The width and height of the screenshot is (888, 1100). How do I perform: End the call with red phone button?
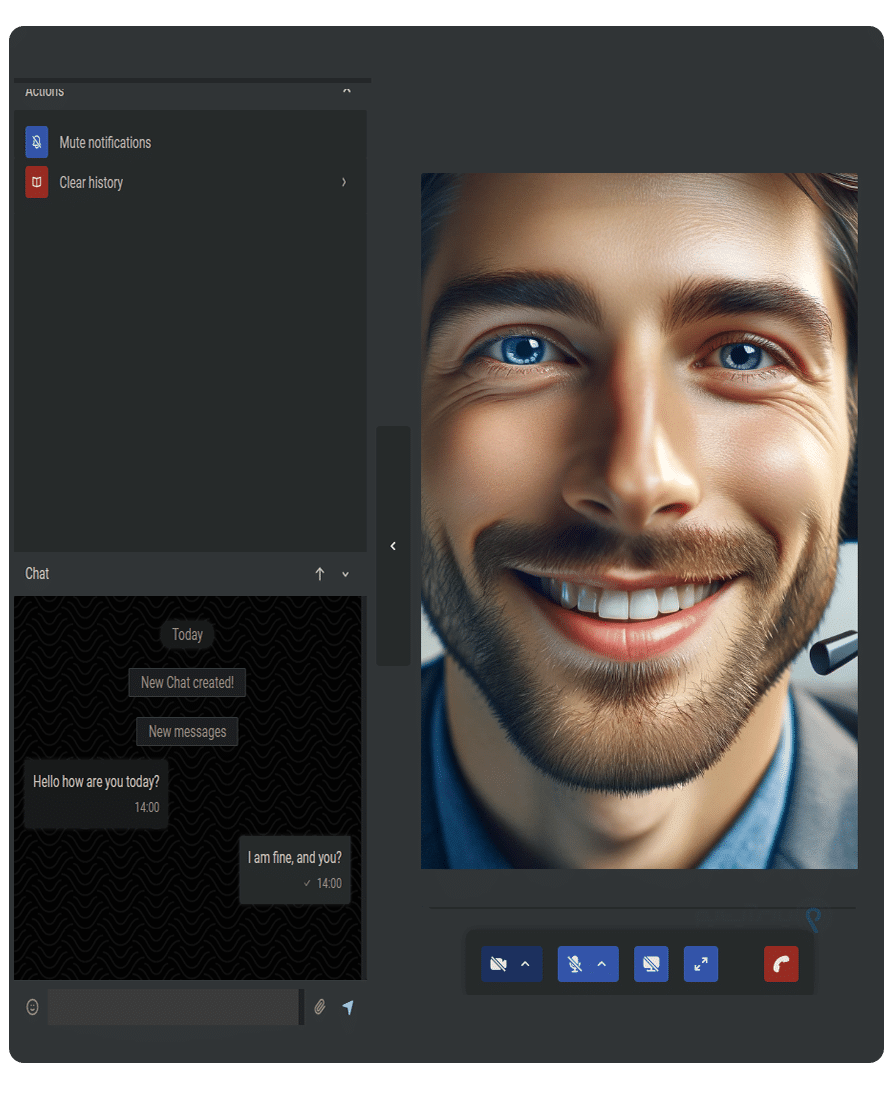781,964
